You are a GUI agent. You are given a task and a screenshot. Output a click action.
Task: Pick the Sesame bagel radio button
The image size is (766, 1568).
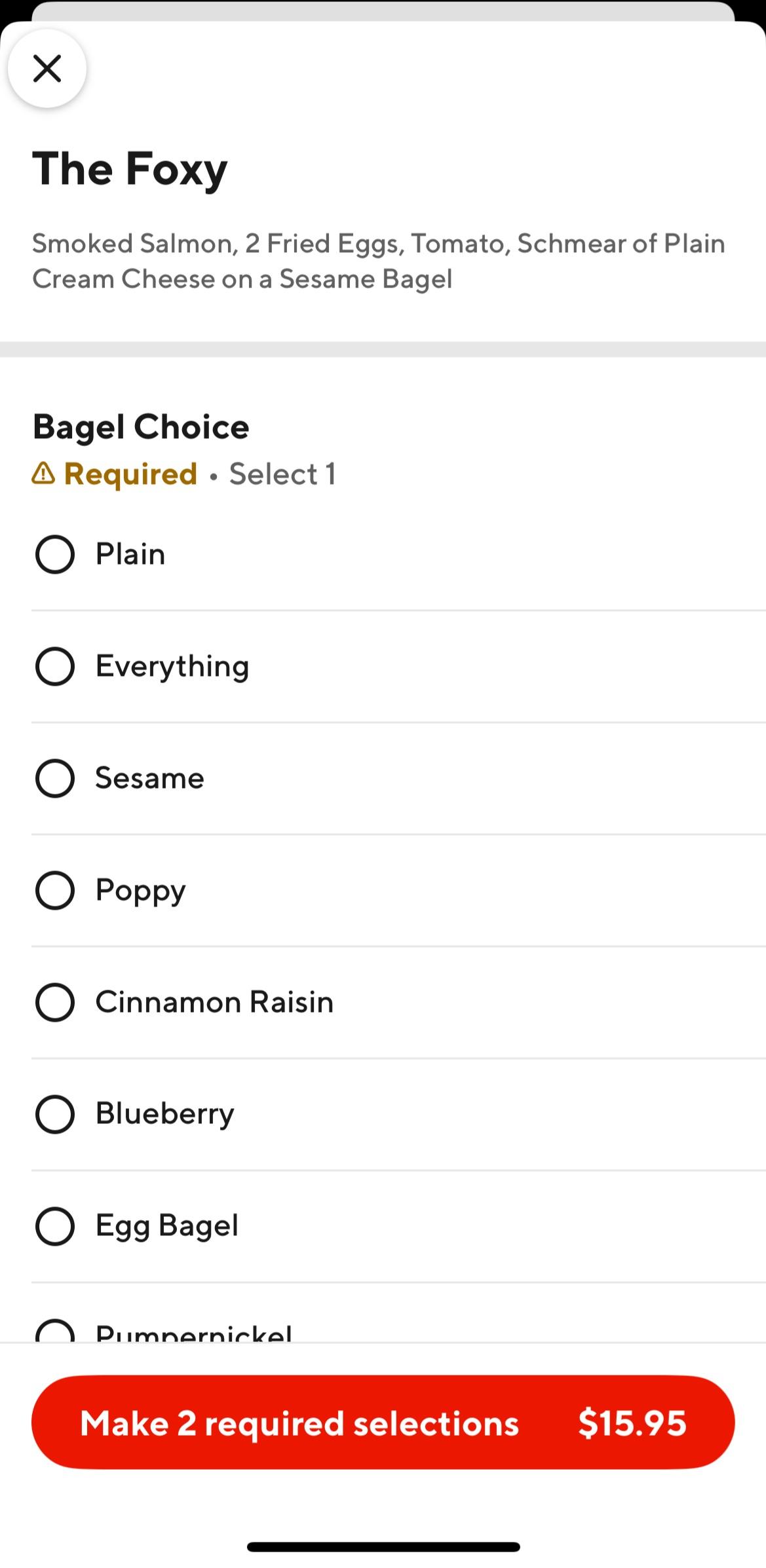click(55, 778)
